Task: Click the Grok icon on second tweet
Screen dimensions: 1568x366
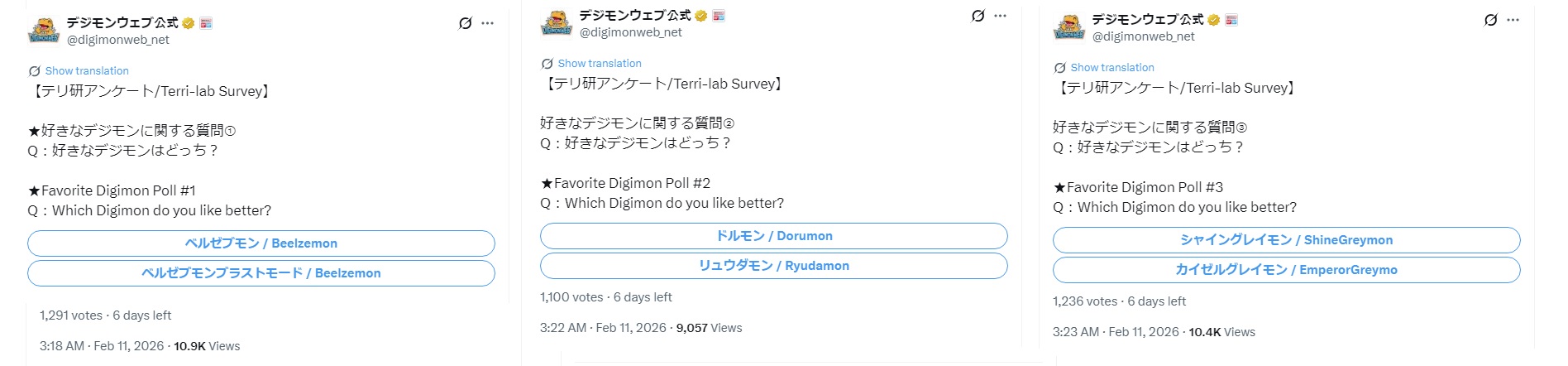Action: (978, 16)
